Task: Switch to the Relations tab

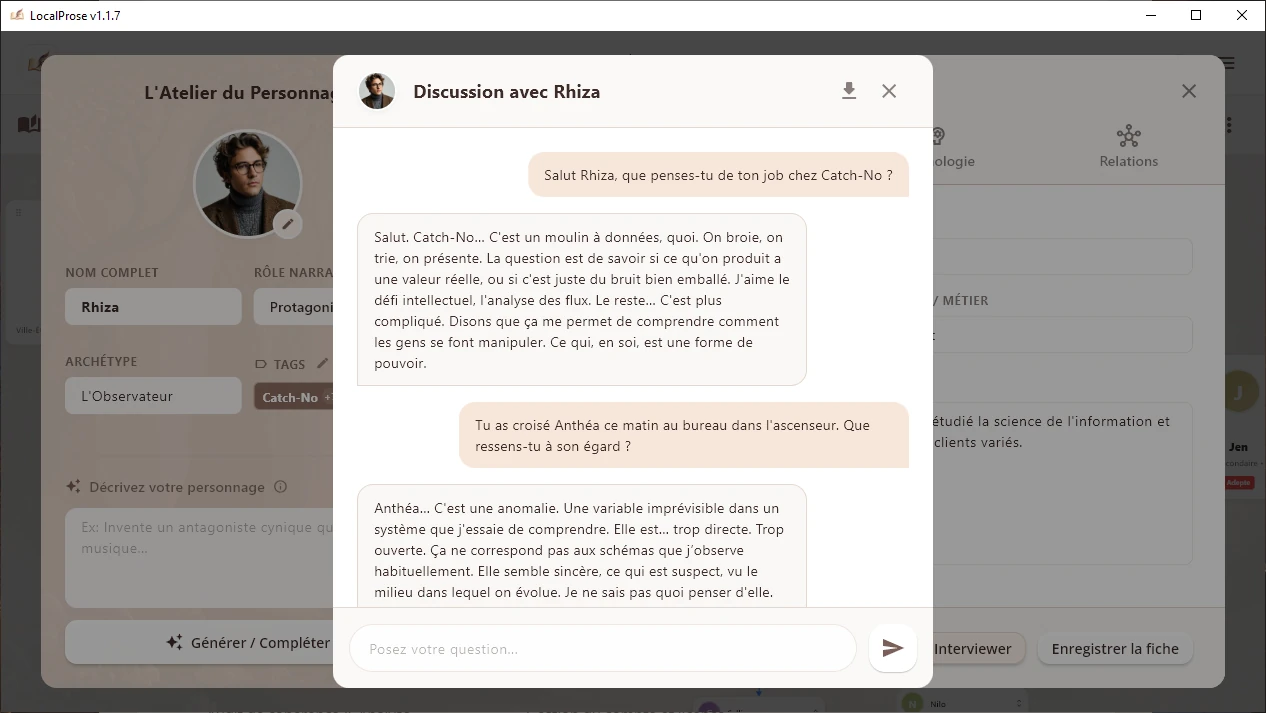Action: (x=1128, y=145)
